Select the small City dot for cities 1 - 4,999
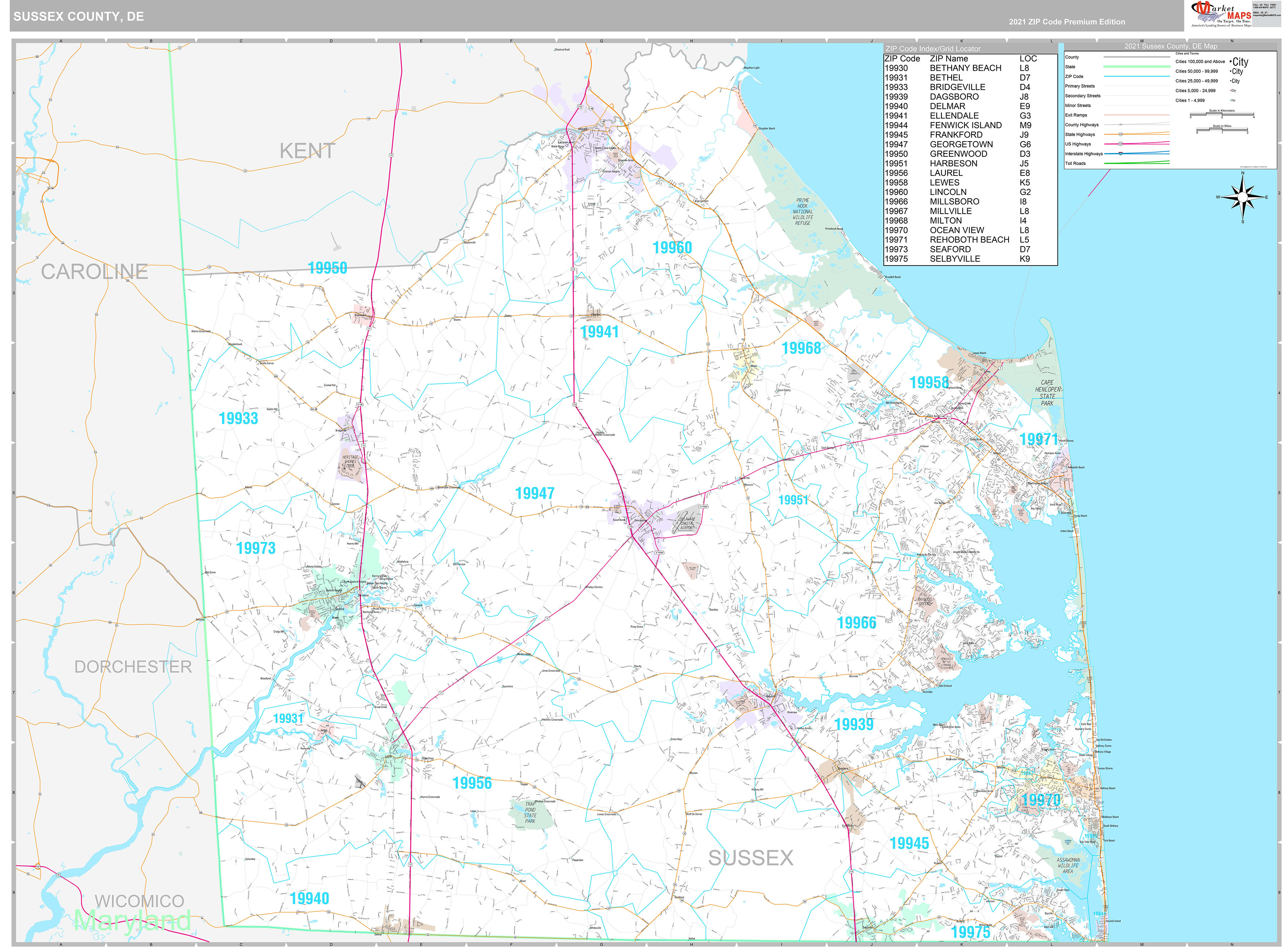 (x=1230, y=100)
